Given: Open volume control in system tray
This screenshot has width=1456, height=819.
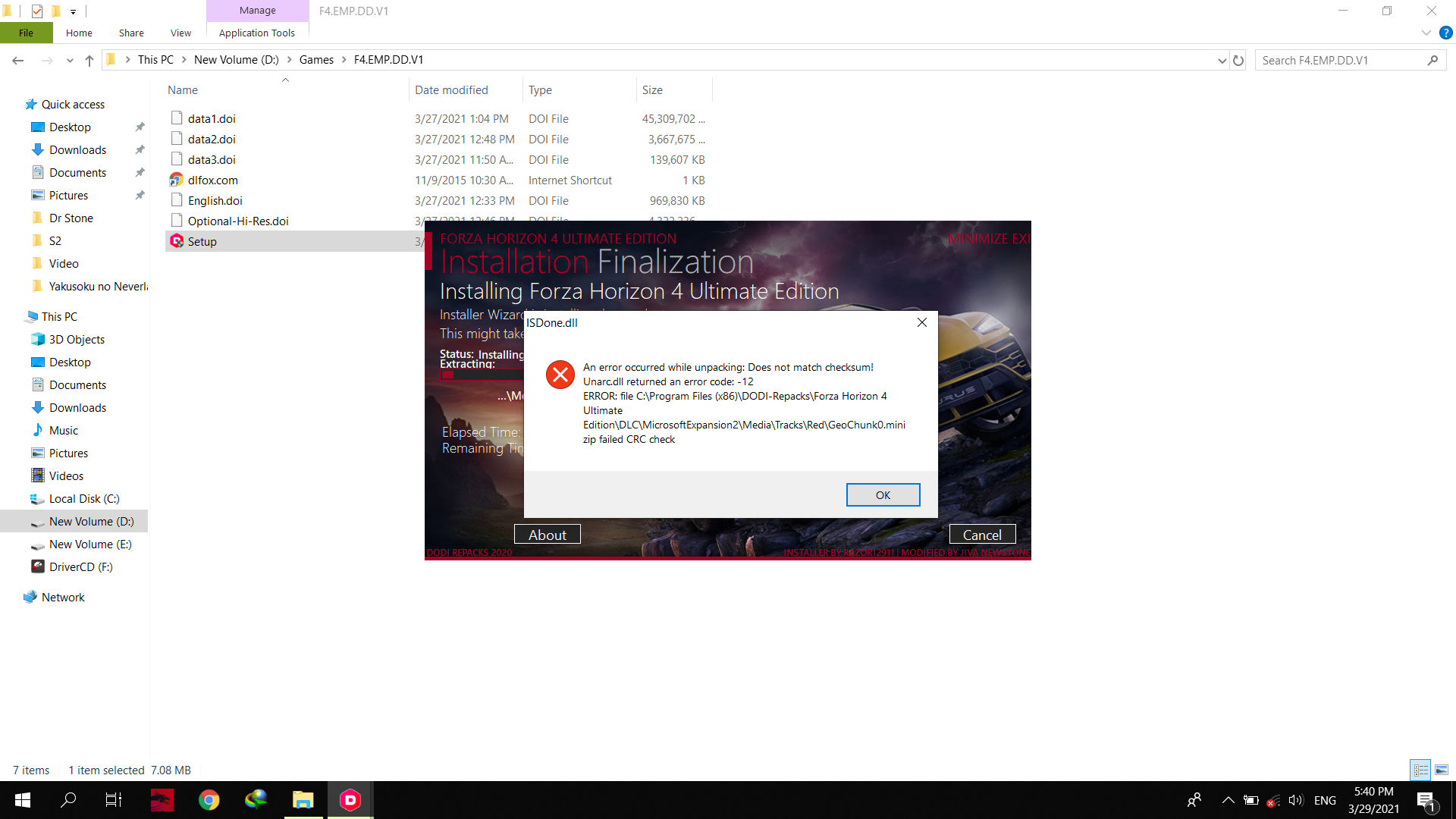Looking at the screenshot, I should pos(1295,800).
